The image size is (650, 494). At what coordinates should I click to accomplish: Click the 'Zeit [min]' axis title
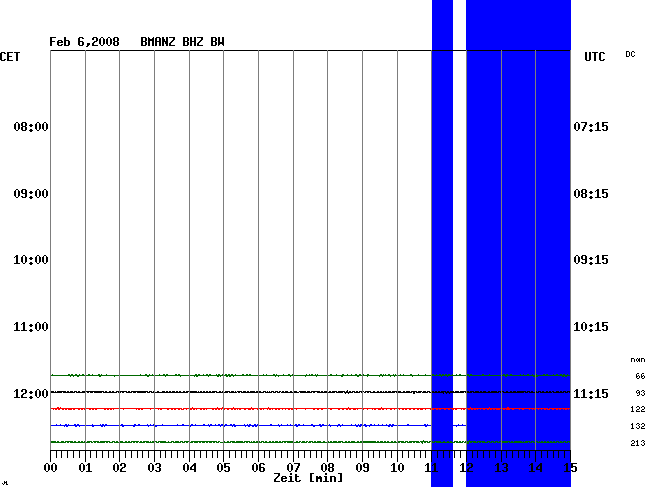(x=308, y=478)
